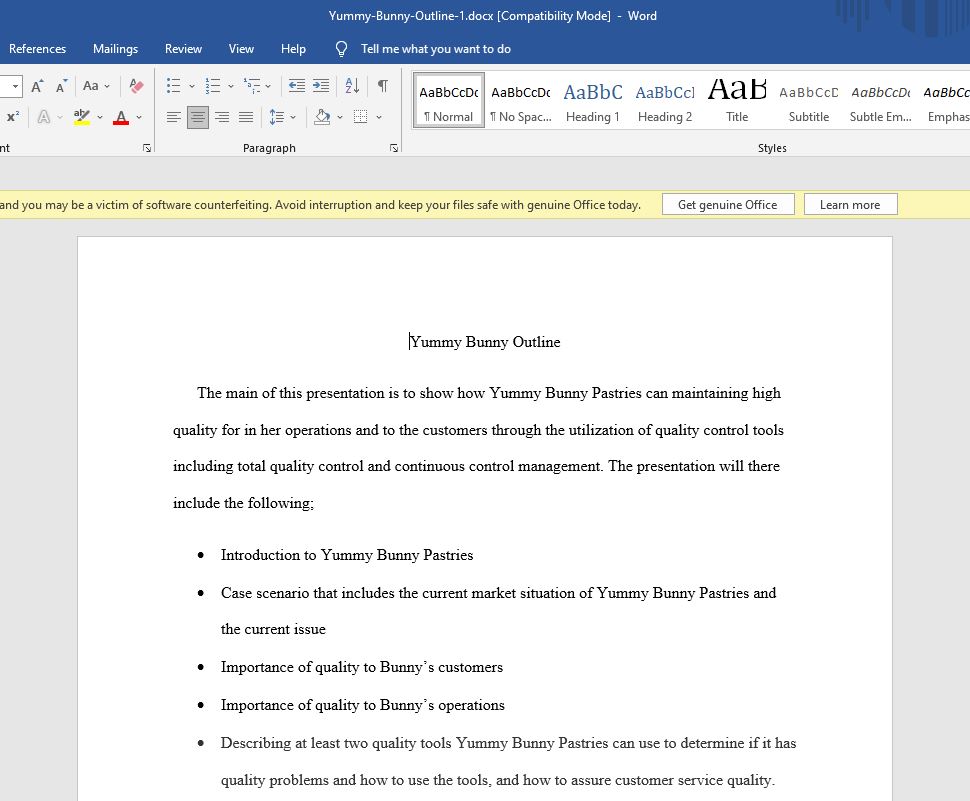Expand the borders dropdown arrow

coord(379,118)
